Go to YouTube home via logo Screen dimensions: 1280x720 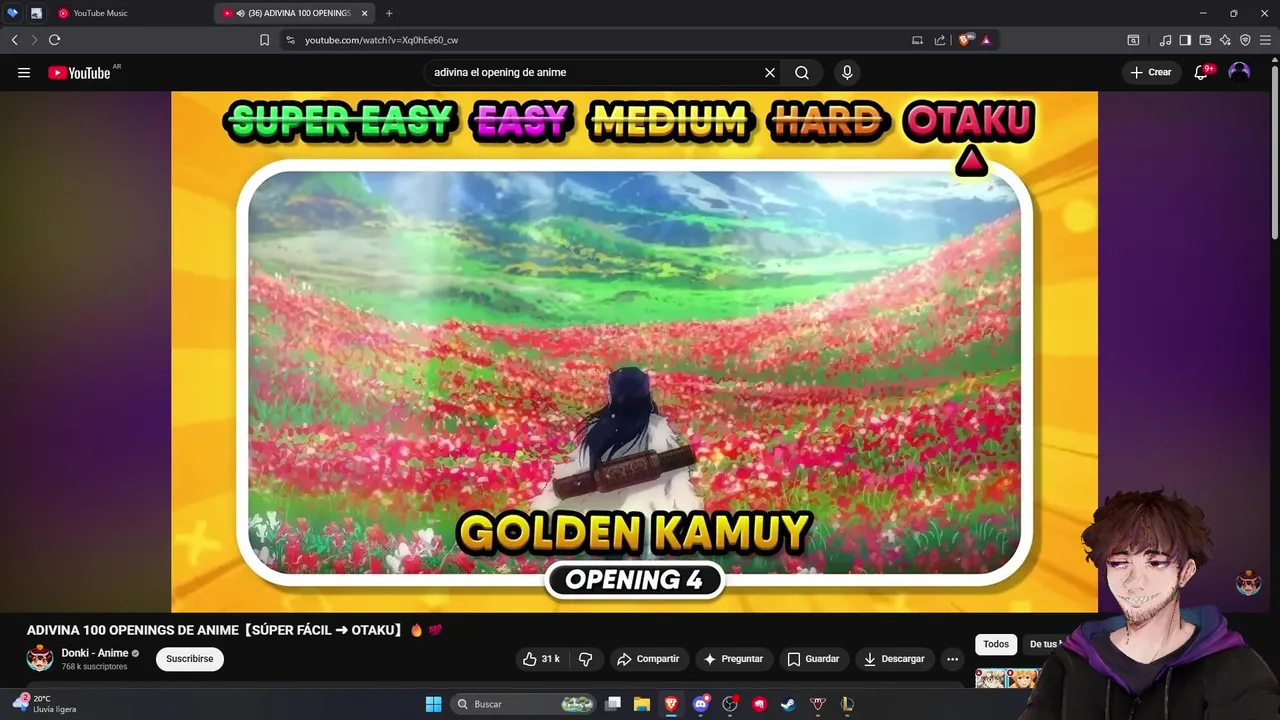click(79, 72)
